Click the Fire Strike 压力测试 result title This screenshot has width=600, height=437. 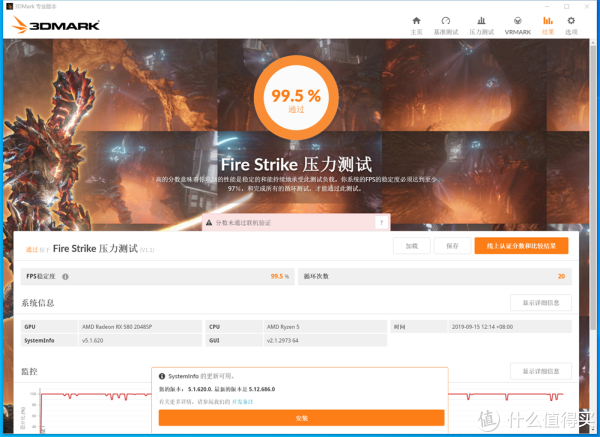tap(95, 249)
